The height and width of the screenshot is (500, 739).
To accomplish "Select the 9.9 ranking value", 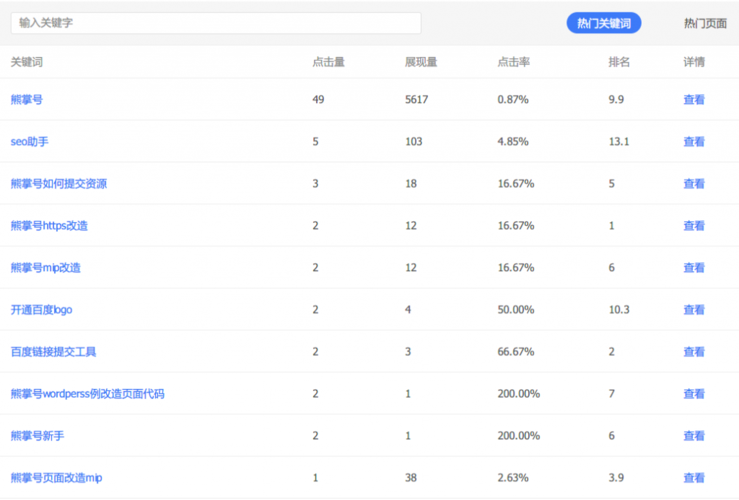I will (616, 99).
